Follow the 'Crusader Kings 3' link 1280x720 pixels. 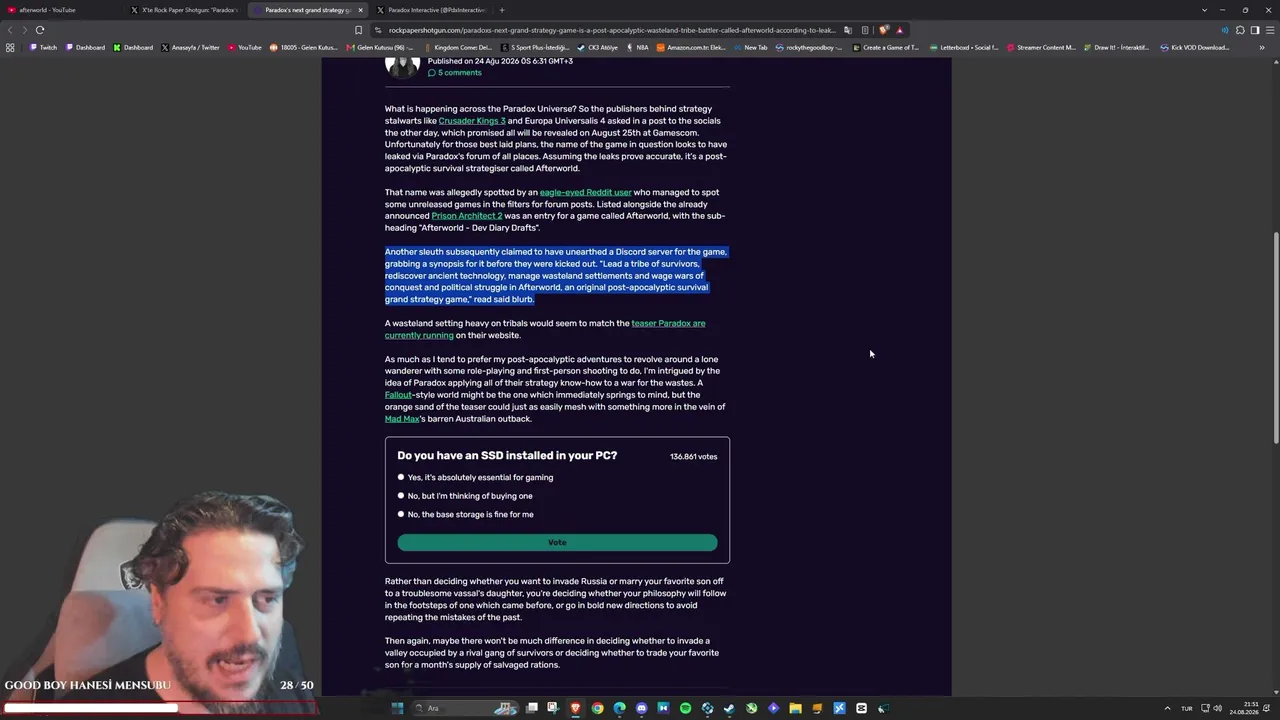[x=472, y=121]
